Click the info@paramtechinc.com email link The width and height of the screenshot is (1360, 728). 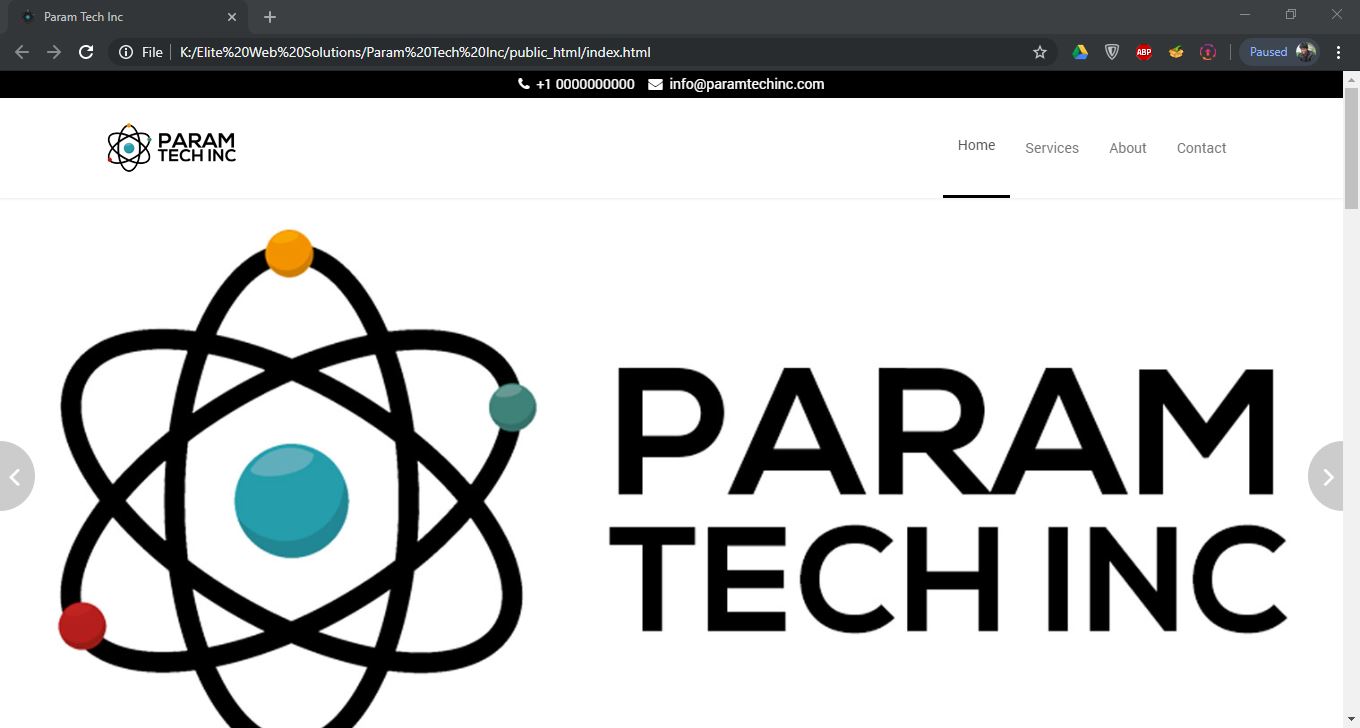click(747, 84)
